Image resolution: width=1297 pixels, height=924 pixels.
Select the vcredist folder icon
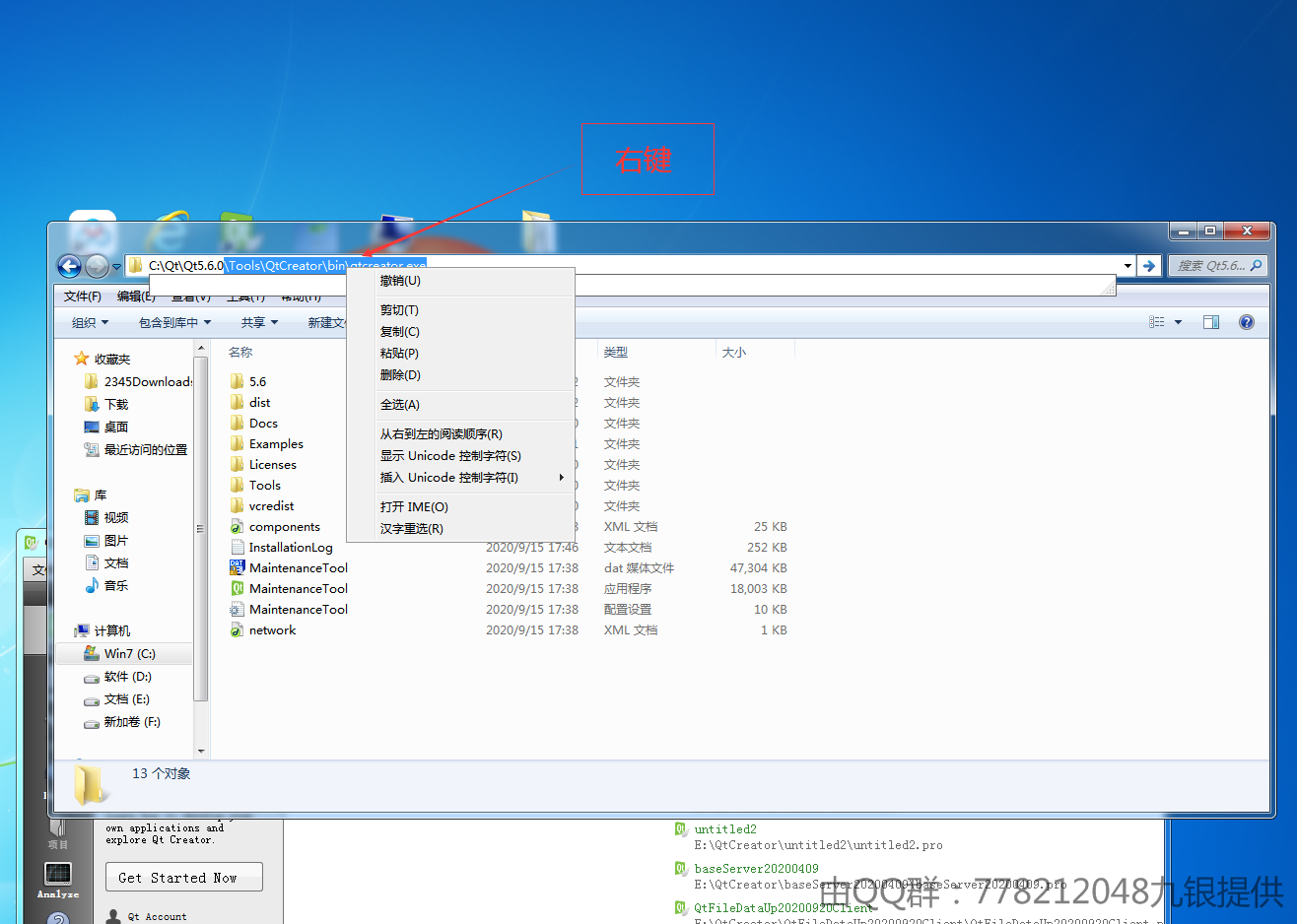238,505
